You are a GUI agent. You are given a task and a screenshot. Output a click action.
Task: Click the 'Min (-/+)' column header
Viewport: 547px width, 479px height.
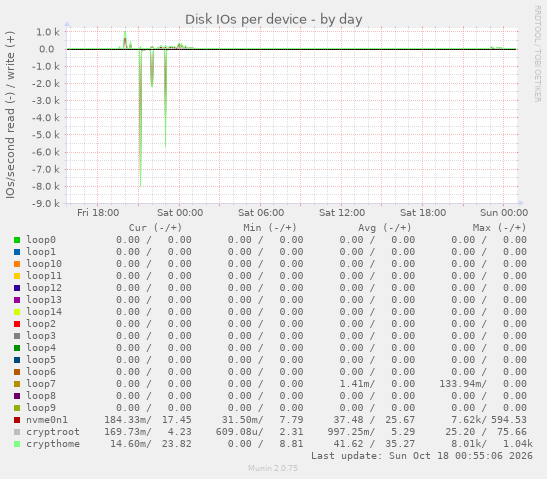(270, 228)
